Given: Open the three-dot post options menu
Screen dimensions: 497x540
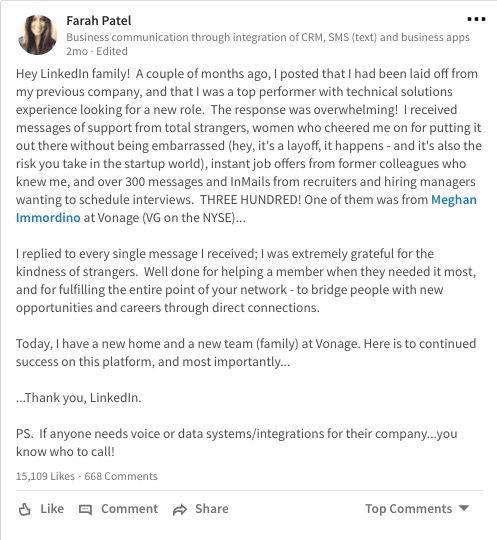Looking at the screenshot, I should (476, 19).
